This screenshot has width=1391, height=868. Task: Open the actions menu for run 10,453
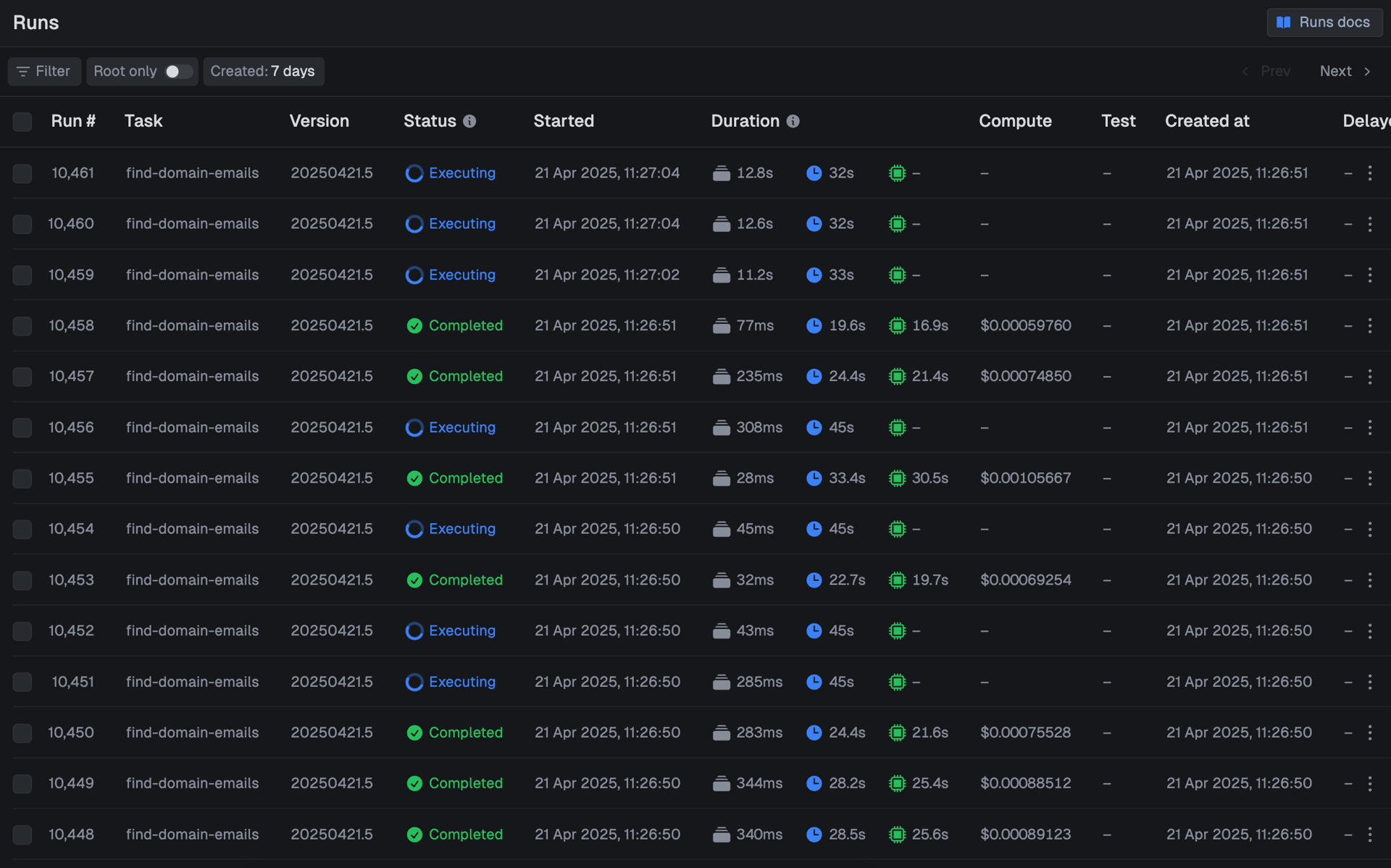click(x=1369, y=580)
